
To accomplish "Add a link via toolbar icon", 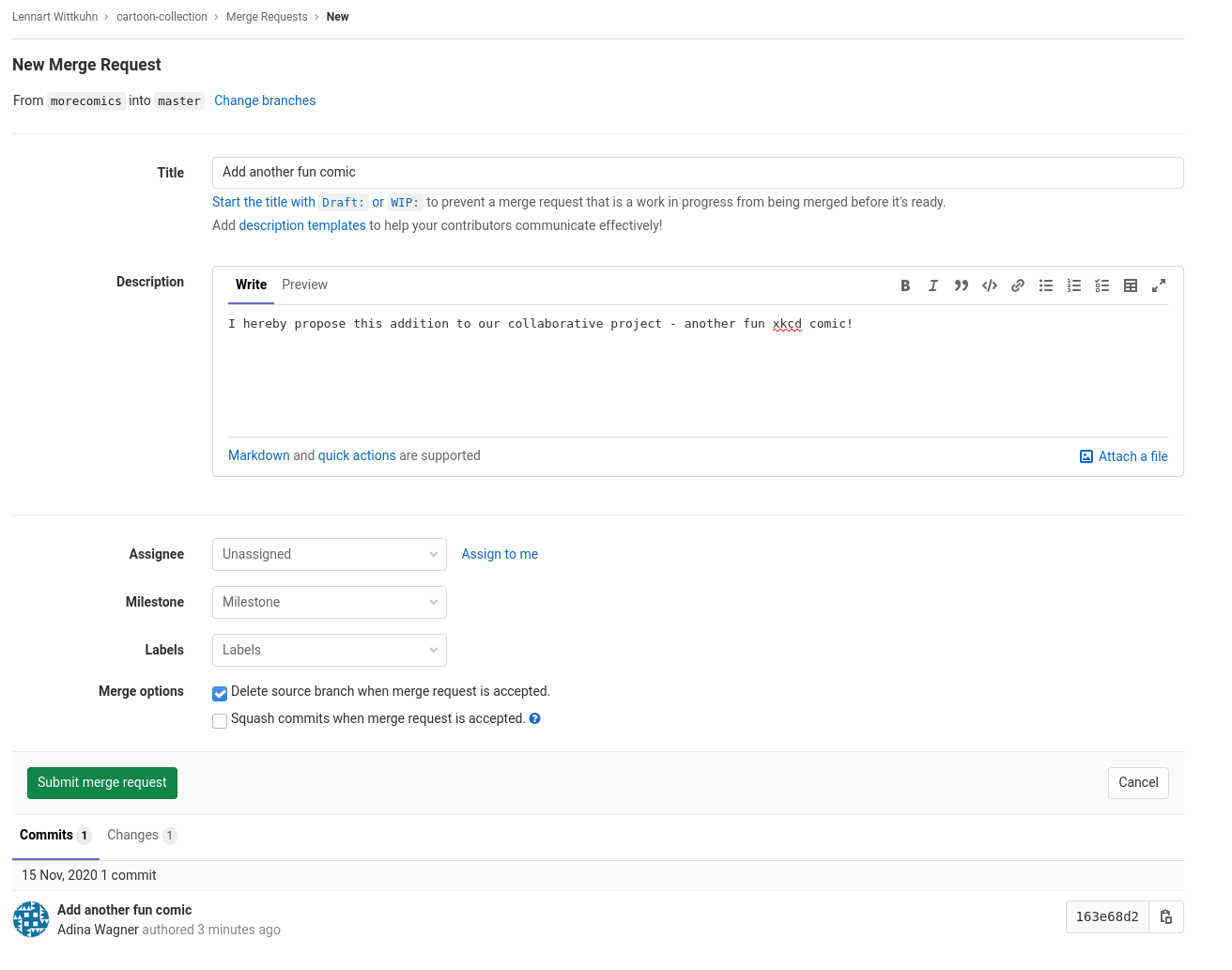I will 1018,285.
